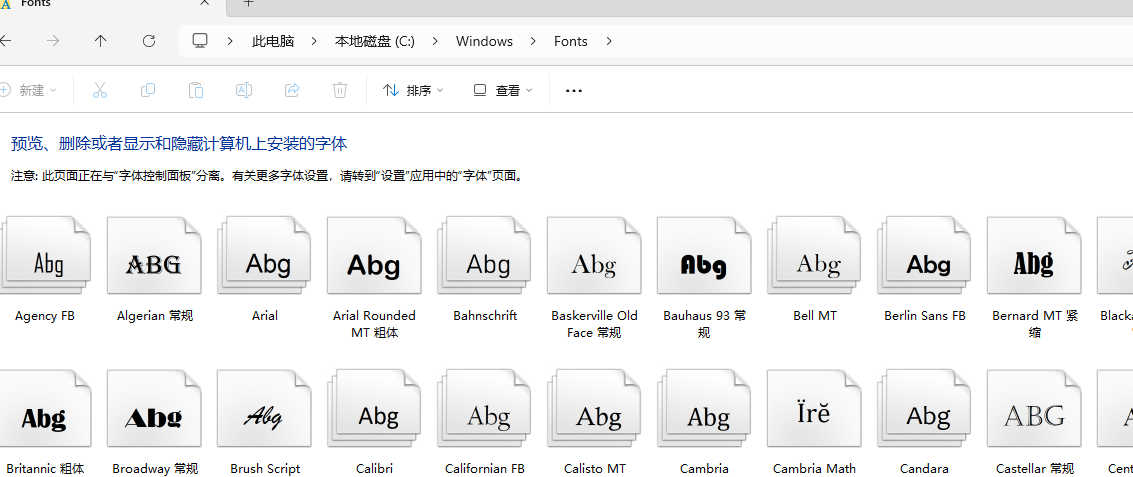Click the forward navigation arrow

(x=53, y=41)
